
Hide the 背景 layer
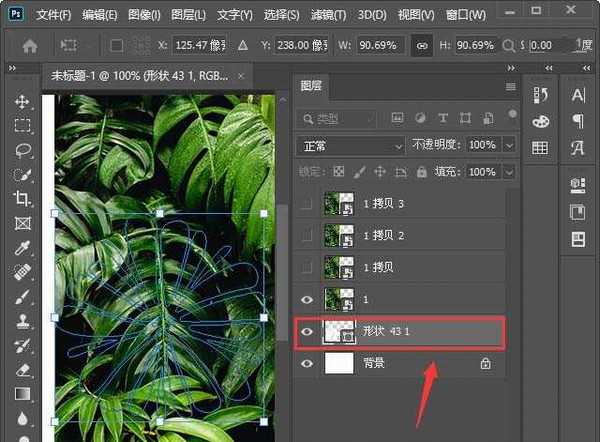pos(307,365)
